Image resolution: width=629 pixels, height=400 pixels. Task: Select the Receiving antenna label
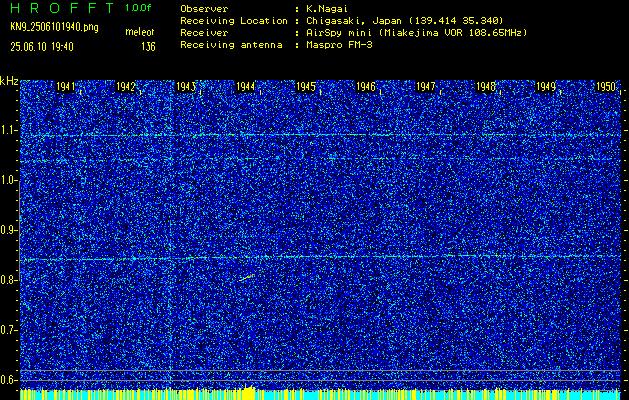point(231,45)
